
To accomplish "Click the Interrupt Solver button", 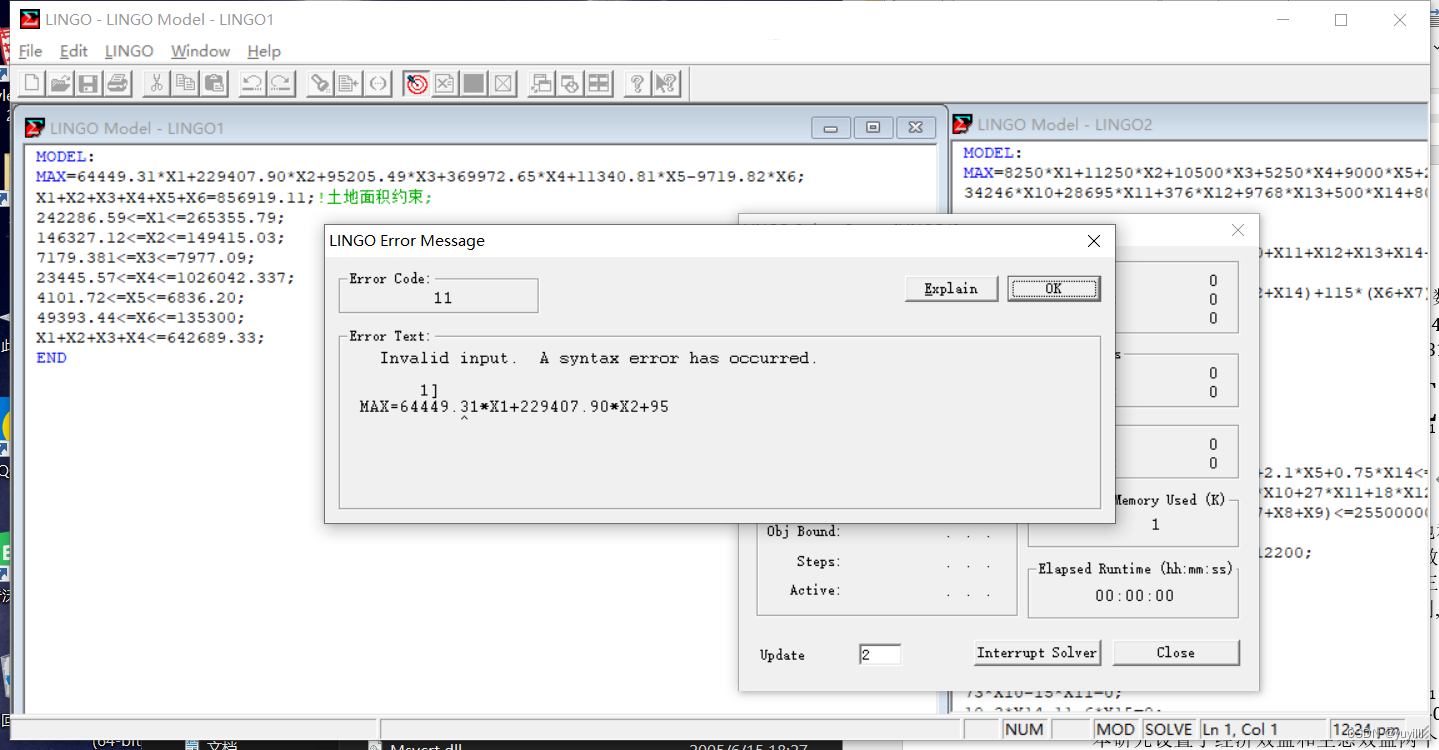I will point(1037,653).
